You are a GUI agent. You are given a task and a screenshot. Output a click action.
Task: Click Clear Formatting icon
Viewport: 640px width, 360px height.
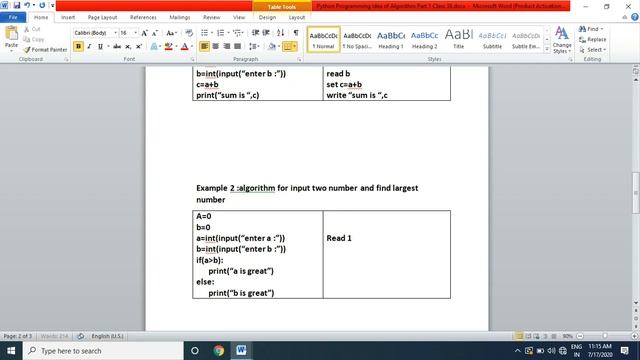pyautogui.click(x=189, y=33)
